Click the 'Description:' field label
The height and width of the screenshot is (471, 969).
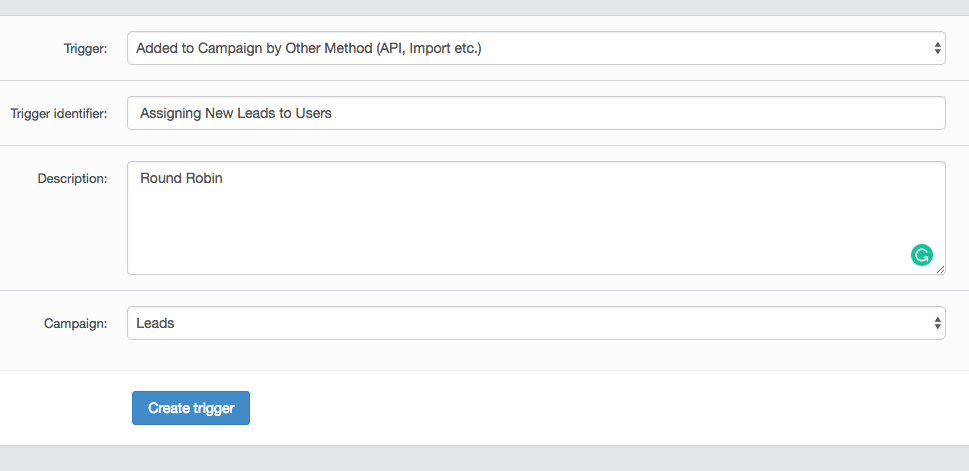(72, 178)
